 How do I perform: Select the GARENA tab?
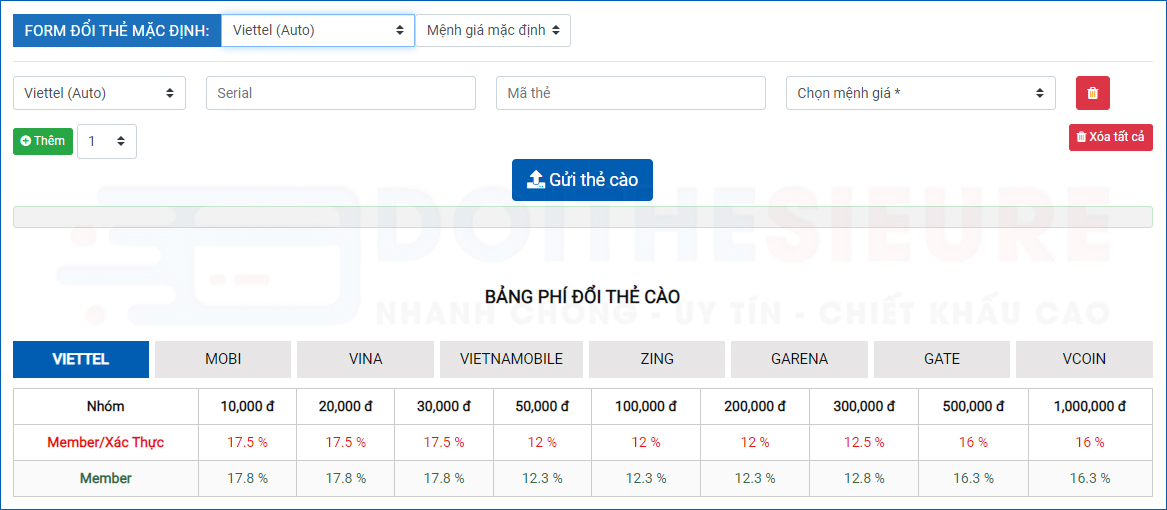pyautogui.click(x=799, y=359)
